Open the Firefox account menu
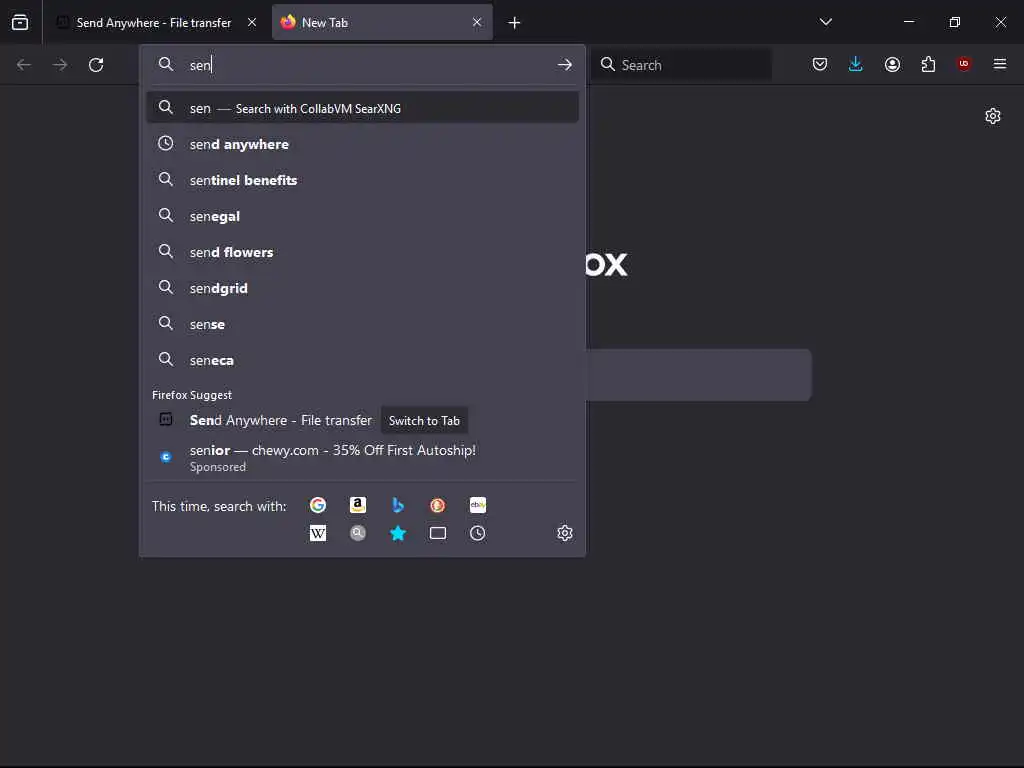 [892, 64]
